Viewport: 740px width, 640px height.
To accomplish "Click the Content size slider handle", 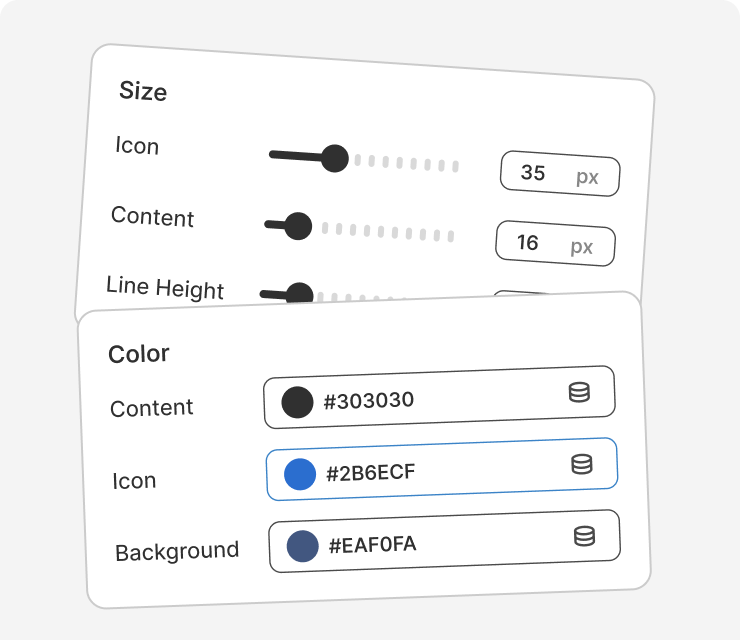I will [x=297, y=226].
